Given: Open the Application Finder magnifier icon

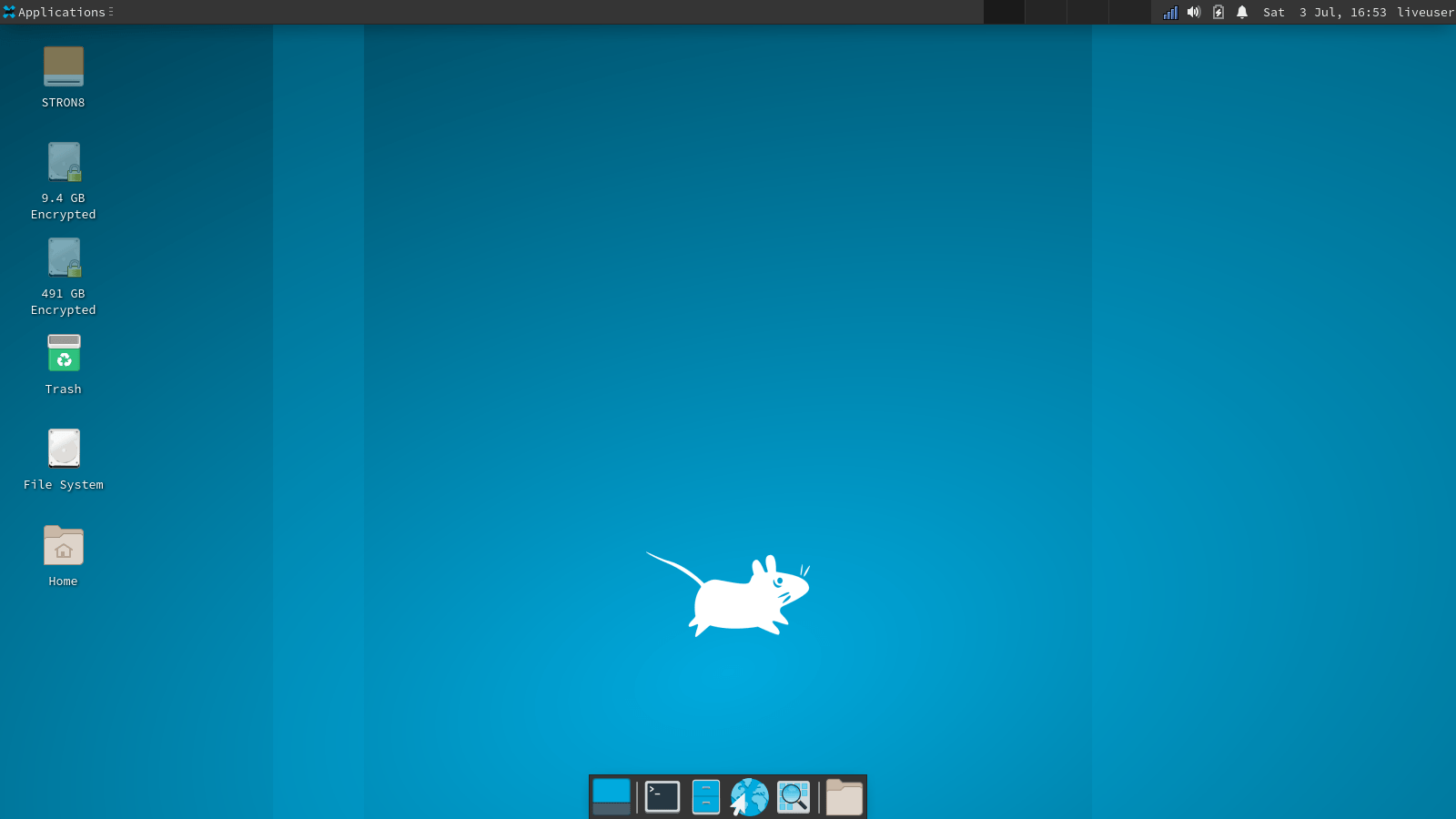Looking at the screenshot, I should coord(794,797).
